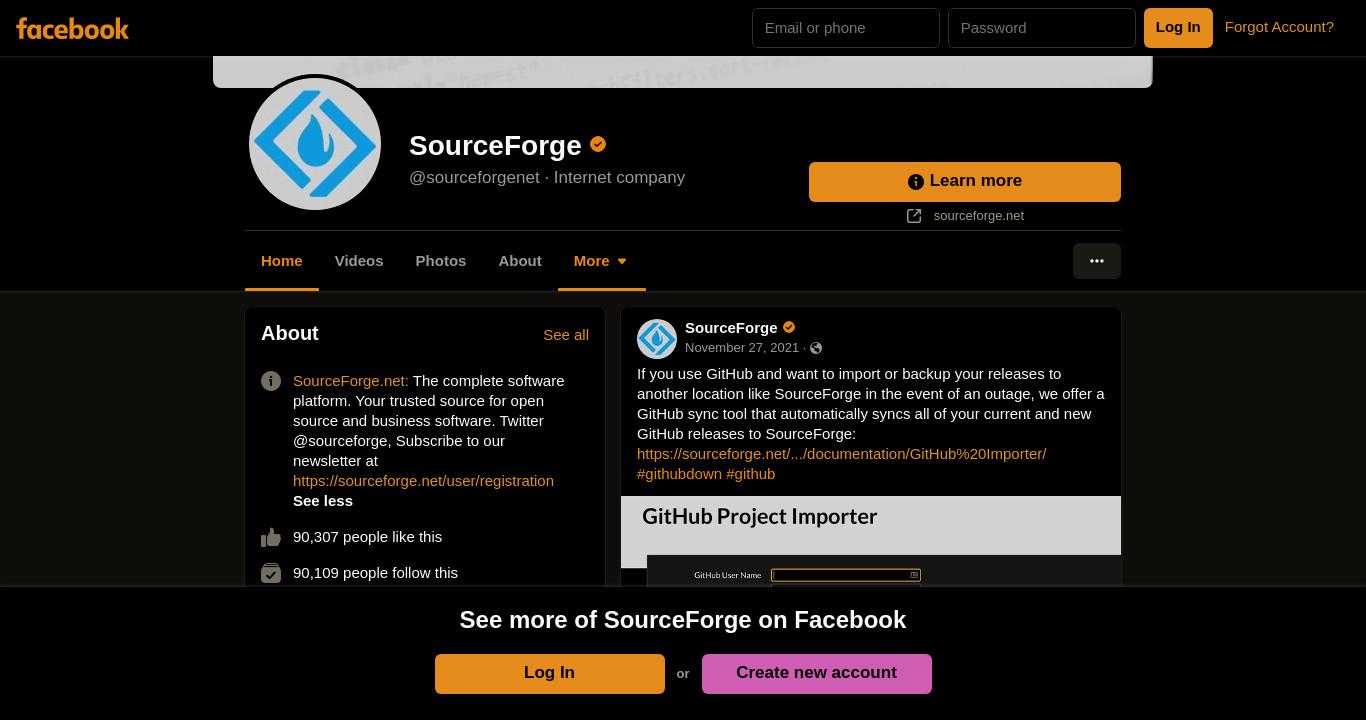Image resolution: width=1366 pixels, height=720 pixels.
Task: Focus the Password input field
Action: pos(1042,28)
